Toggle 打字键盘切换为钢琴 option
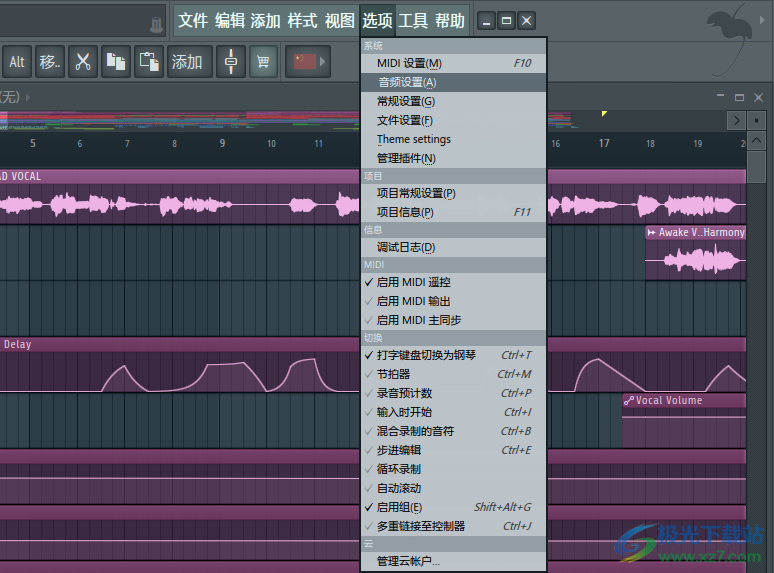The height and width of the screenshot is (573, 774). click(425, 355)
